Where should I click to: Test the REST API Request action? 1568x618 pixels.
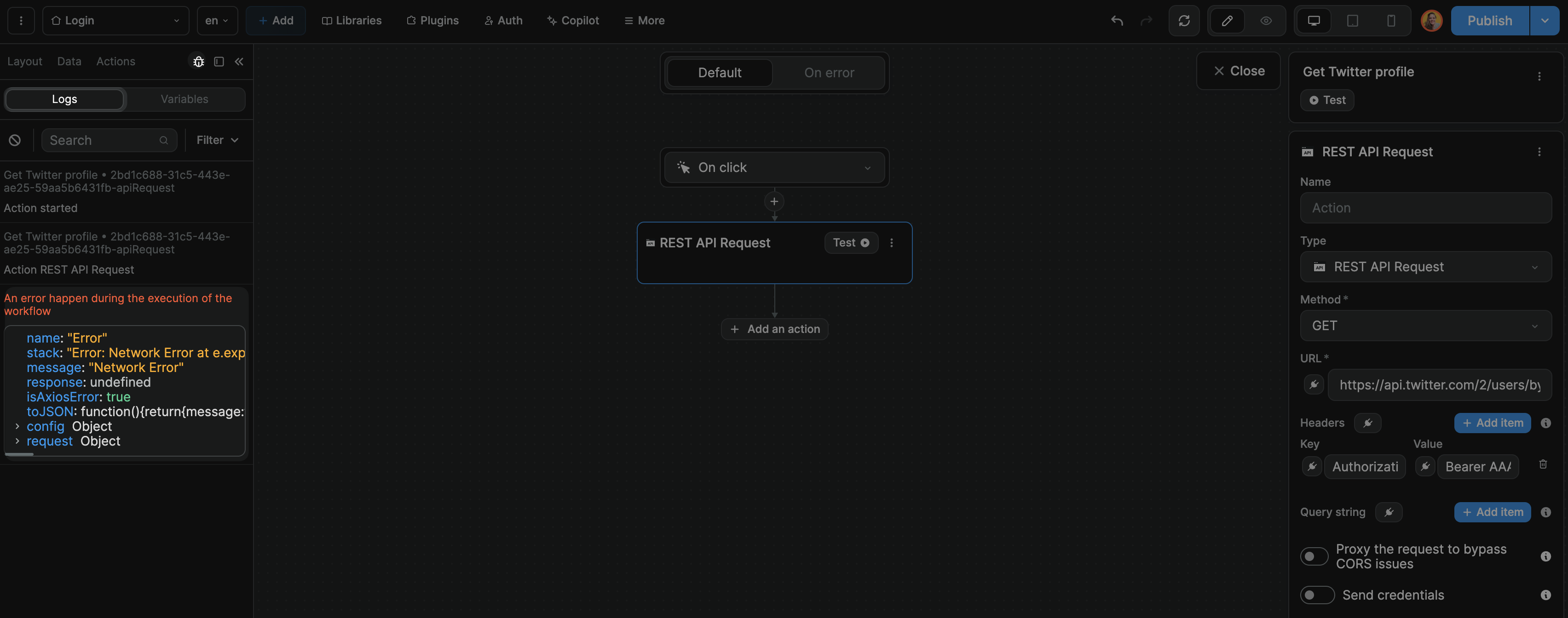pos(851,243)
